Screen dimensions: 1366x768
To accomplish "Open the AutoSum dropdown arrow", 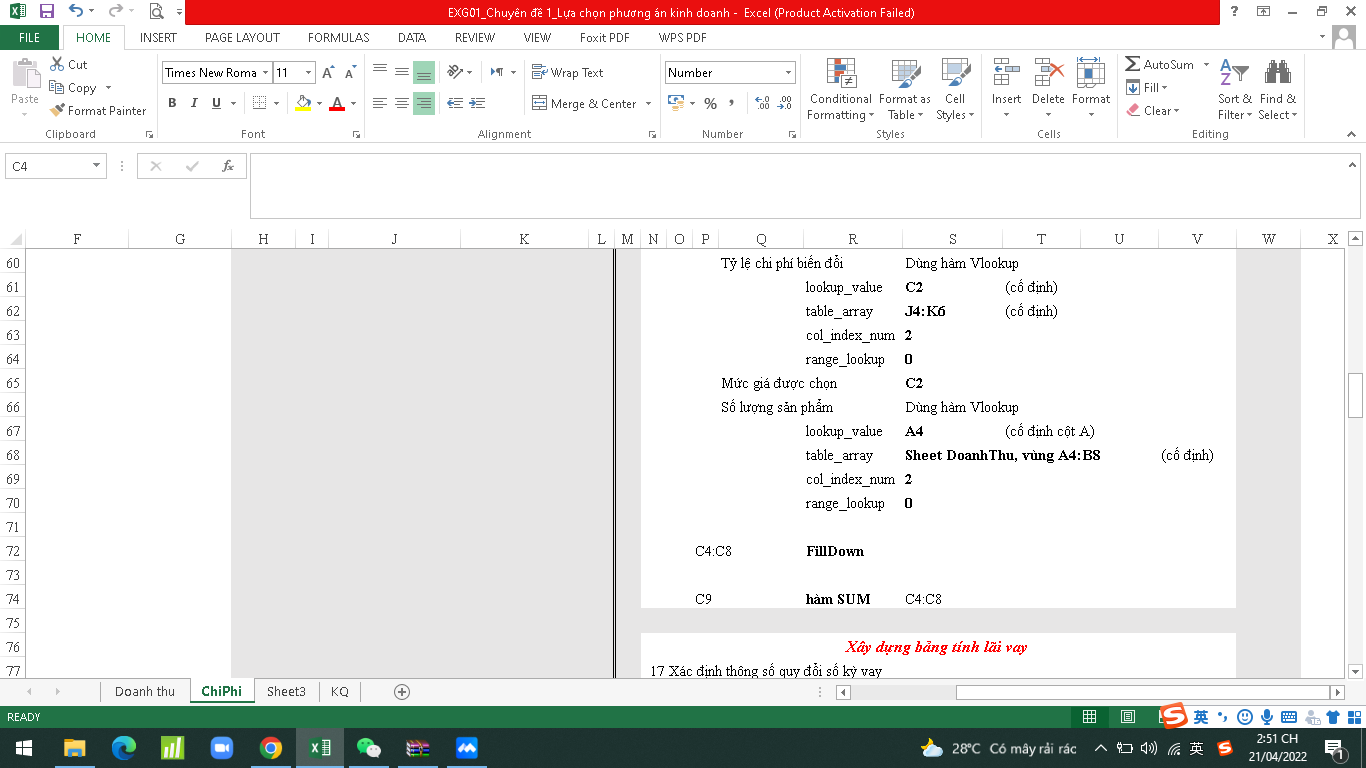I will click(x=1206, y=64).
